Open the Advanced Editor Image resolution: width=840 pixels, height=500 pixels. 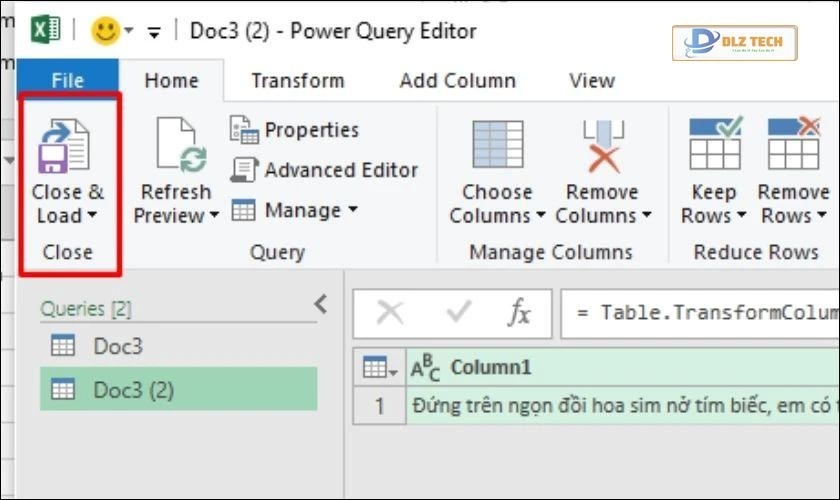coord(325,170)
